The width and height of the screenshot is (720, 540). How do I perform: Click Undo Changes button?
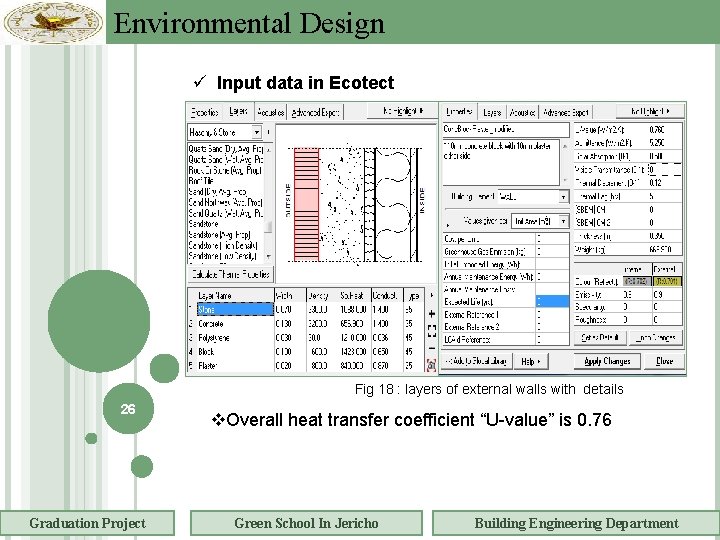point(655,338)
